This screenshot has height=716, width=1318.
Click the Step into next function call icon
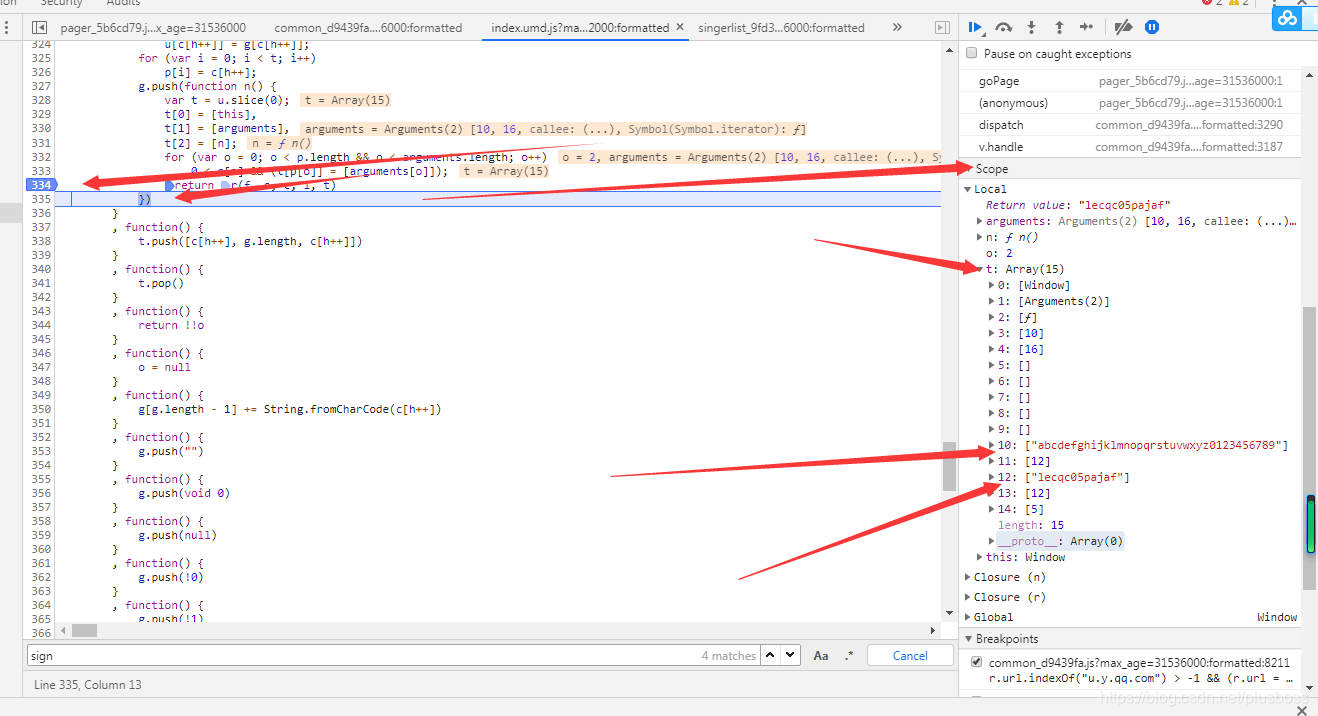(x=1032, y=27)
